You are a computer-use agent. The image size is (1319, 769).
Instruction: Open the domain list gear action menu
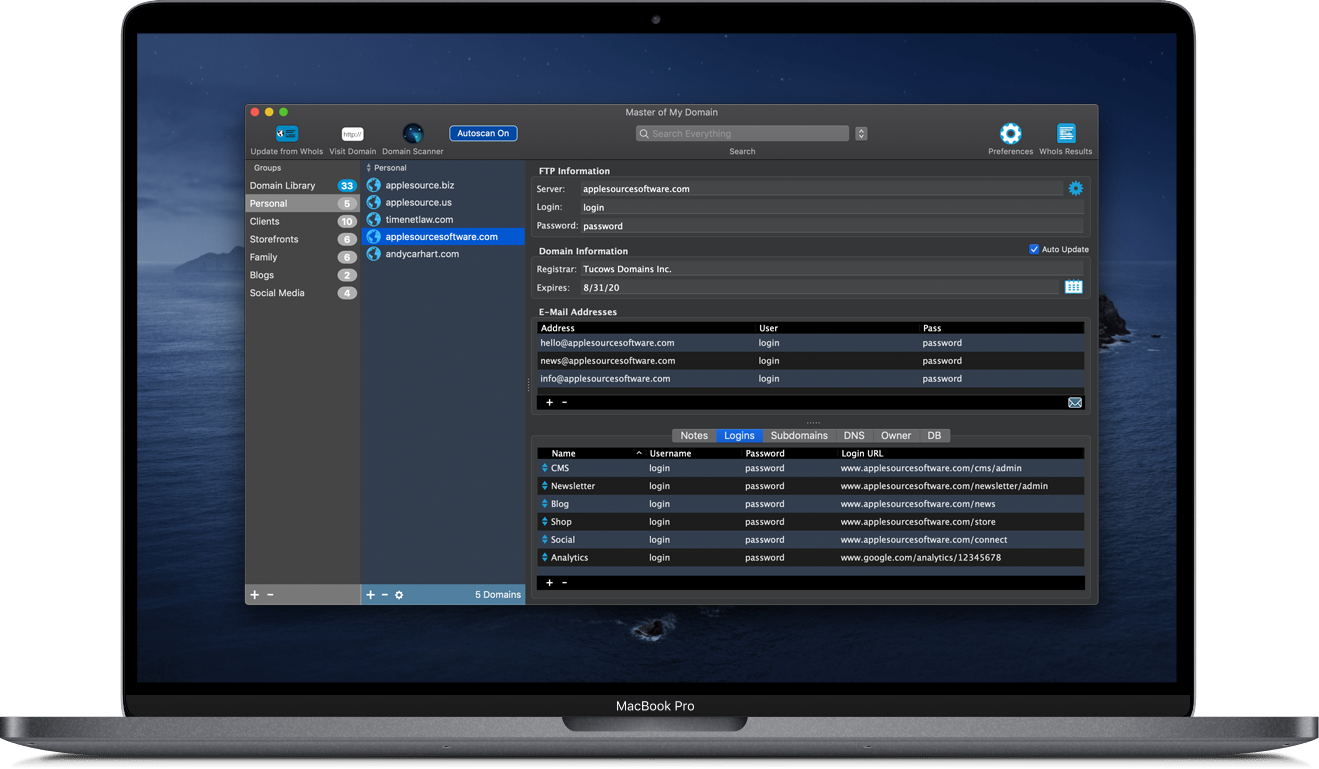point(399,595)
